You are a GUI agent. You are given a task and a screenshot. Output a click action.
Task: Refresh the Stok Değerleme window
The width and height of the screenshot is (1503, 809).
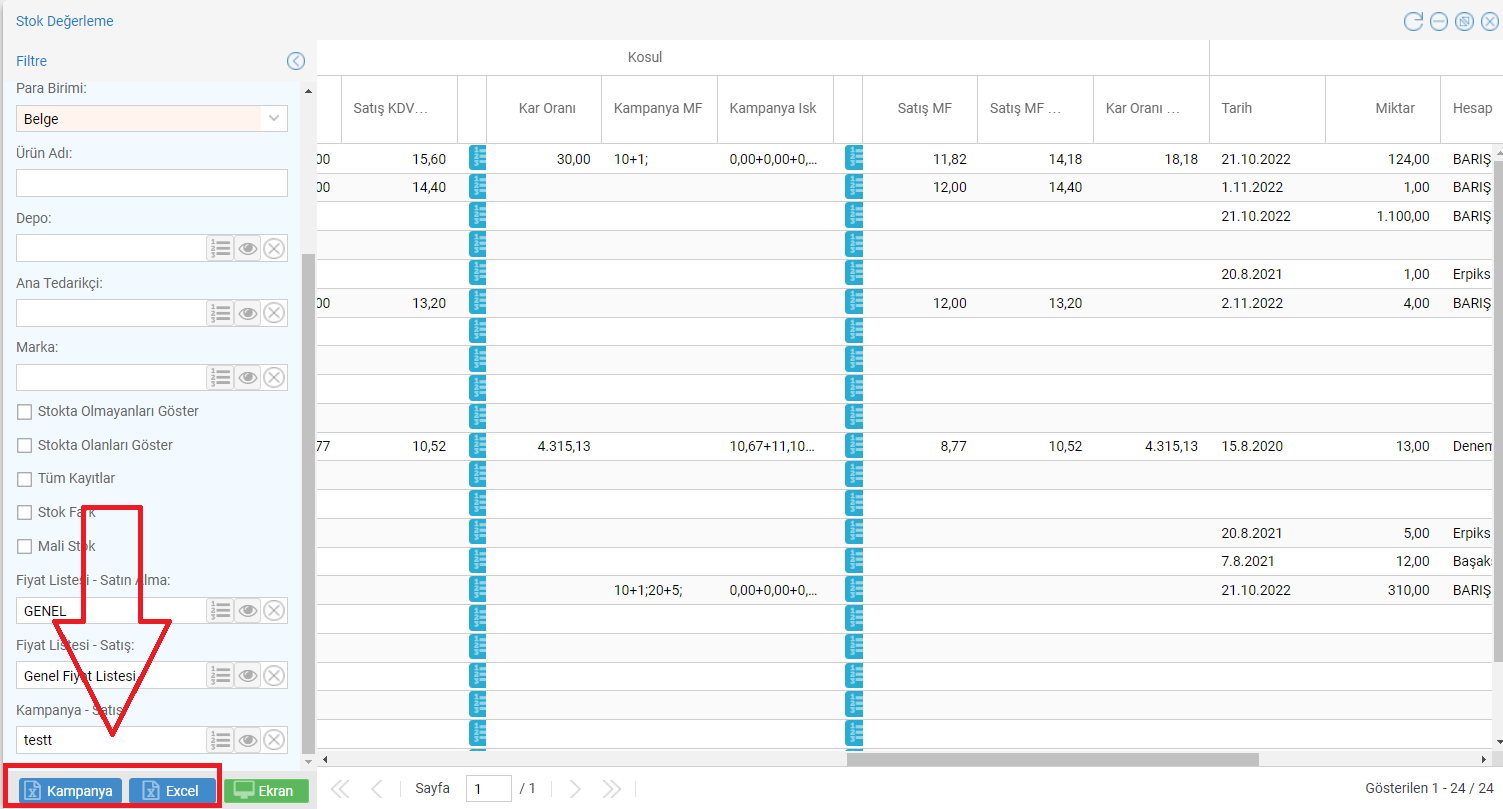[1413, 22]
